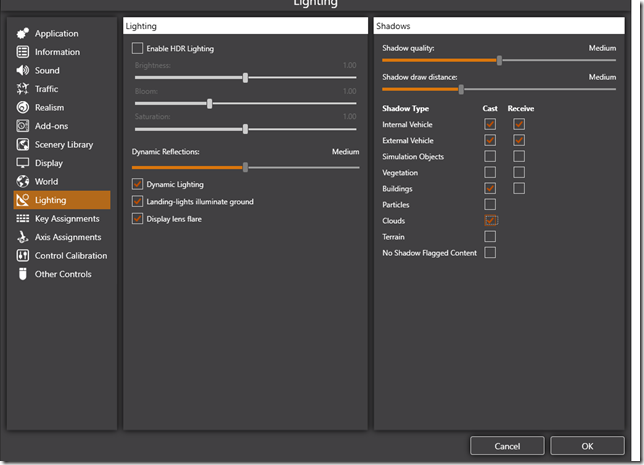Viewport: 644px width, 465px height.
Task: Click the Receive column heading
Action: [521, 108]
